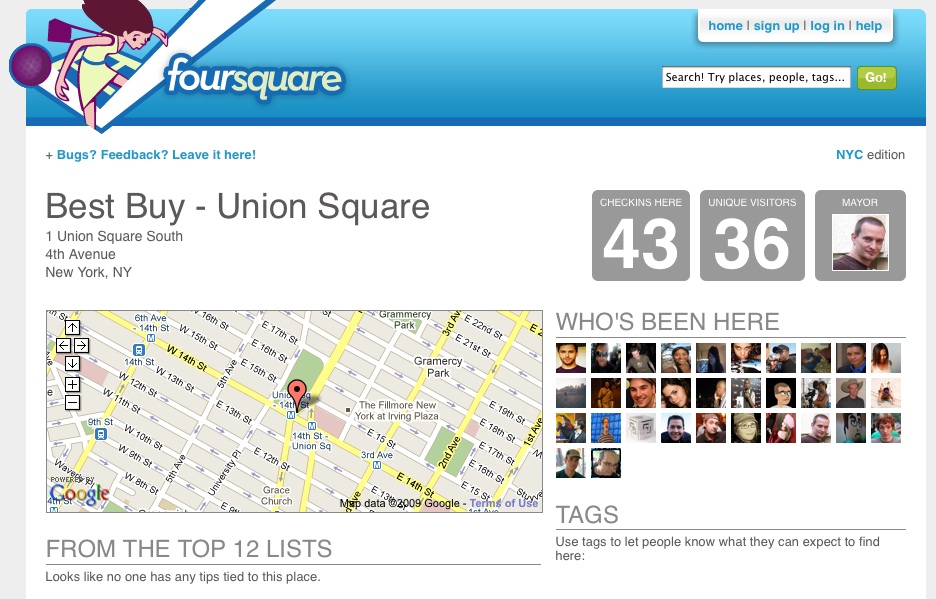Image resolution: width=936 pixels, height=599 pixels.
Task: Zoom out the map with minus button
Action: click(x=72, y=402)
